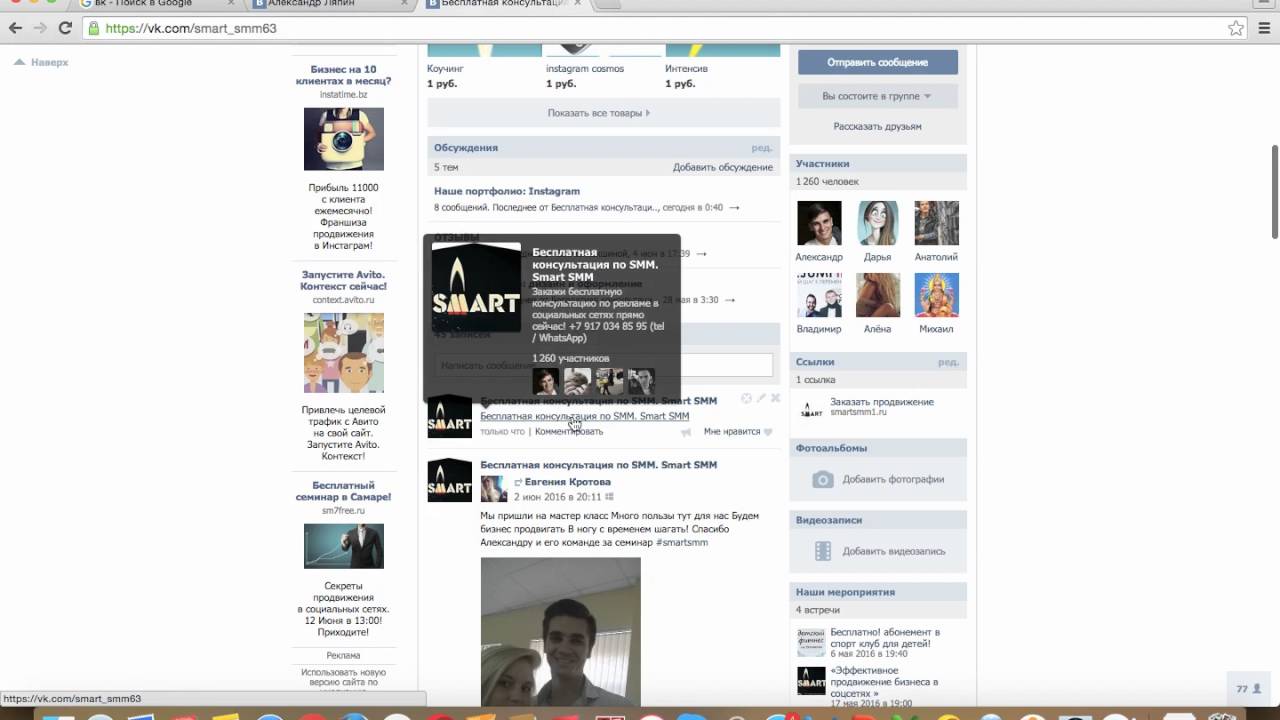Image resolution: width=1280 pixels, height=720 pixels.
Task: Open Евгения Кротова profile link
Action: pos(568,482)
